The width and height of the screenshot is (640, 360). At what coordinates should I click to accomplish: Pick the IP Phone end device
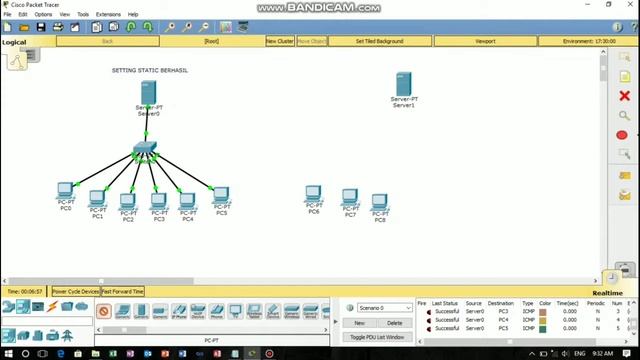coord(179,311)
